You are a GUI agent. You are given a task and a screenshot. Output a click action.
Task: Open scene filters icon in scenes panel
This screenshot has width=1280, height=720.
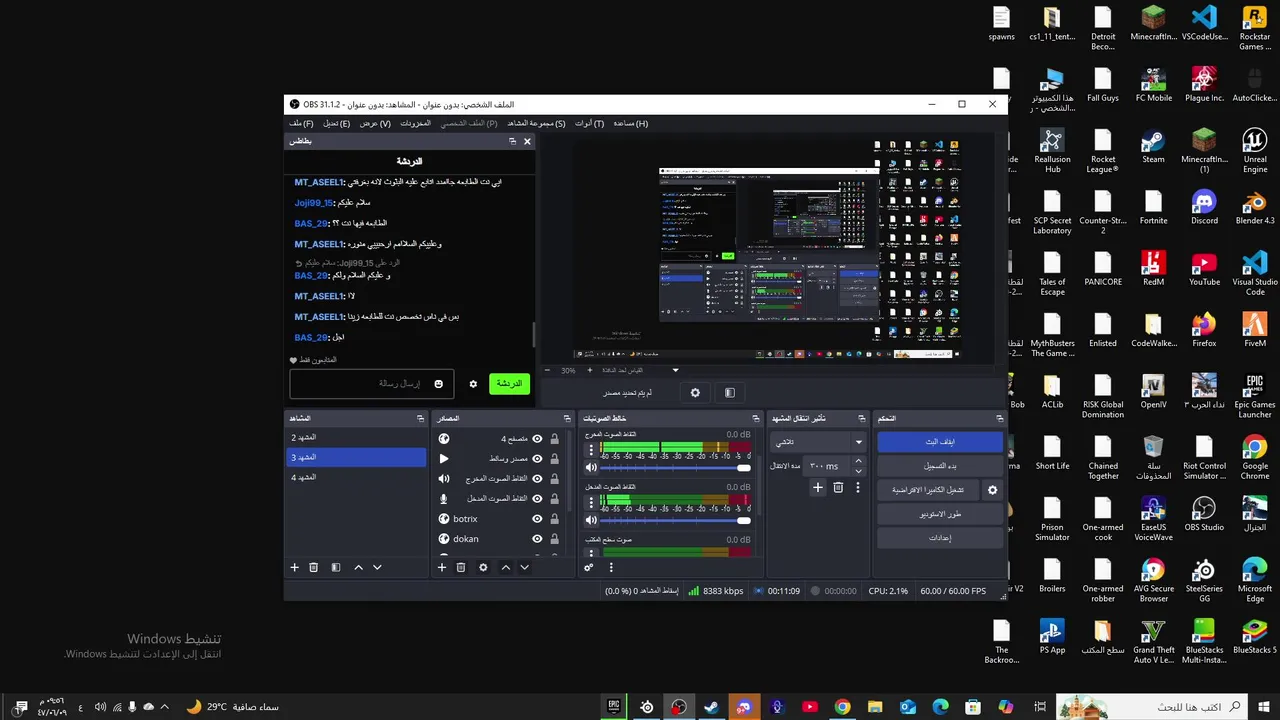[336, 567]
